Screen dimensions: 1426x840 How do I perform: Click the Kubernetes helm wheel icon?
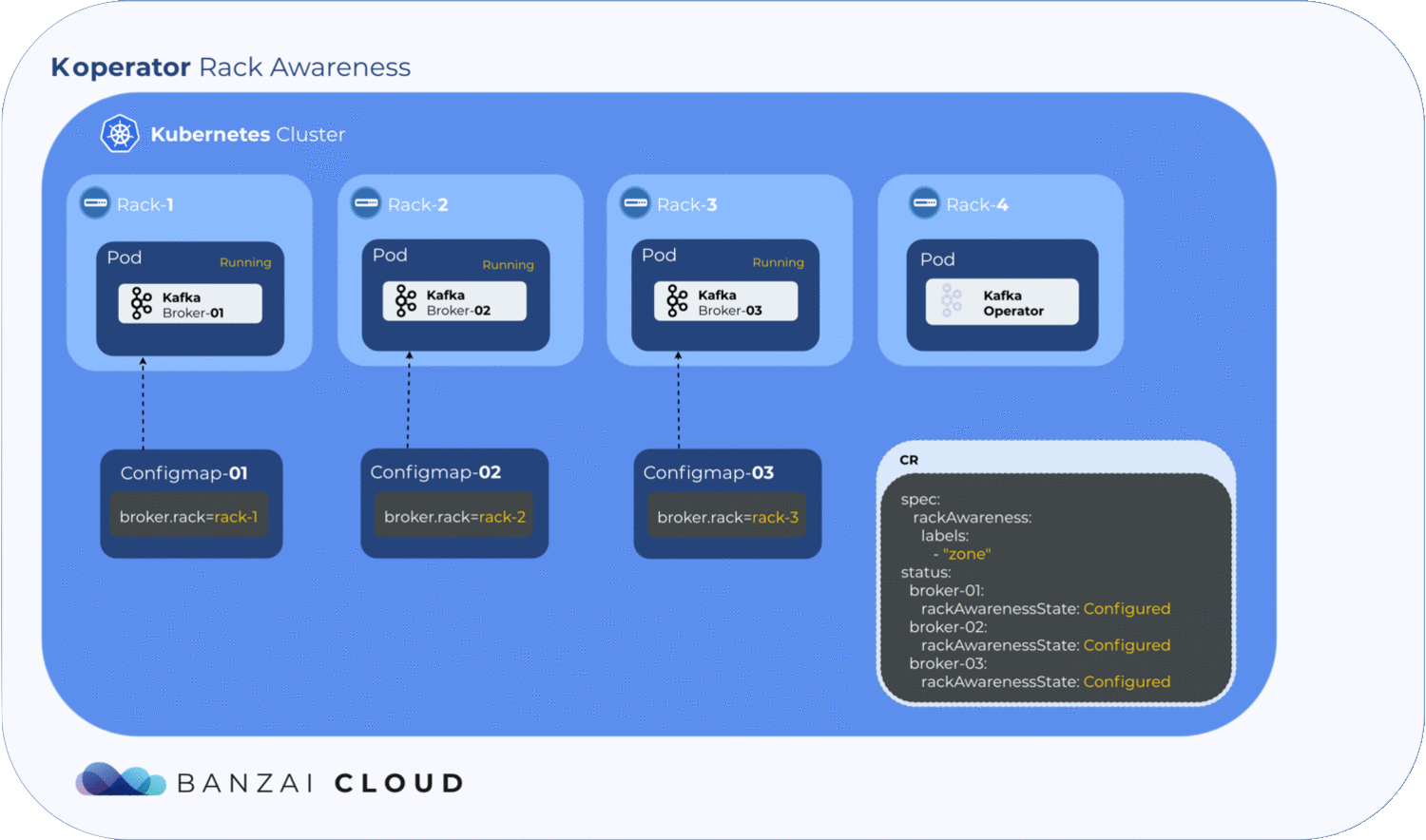tap(120, 134)
